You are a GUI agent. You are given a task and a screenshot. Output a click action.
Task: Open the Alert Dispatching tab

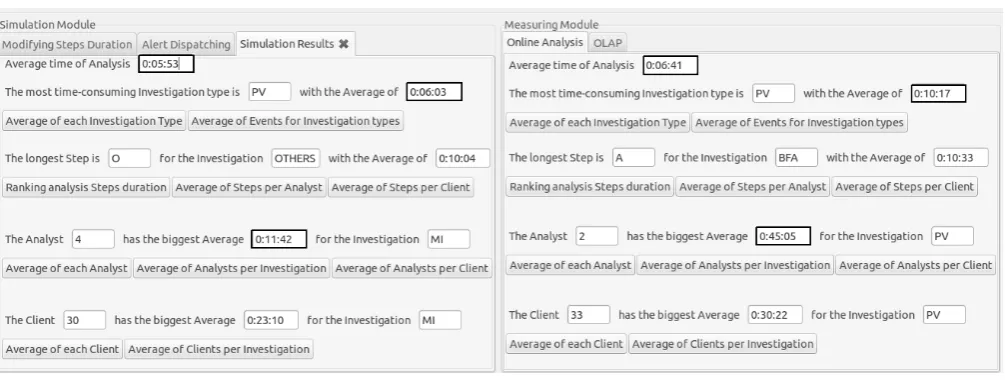point(186,44)
